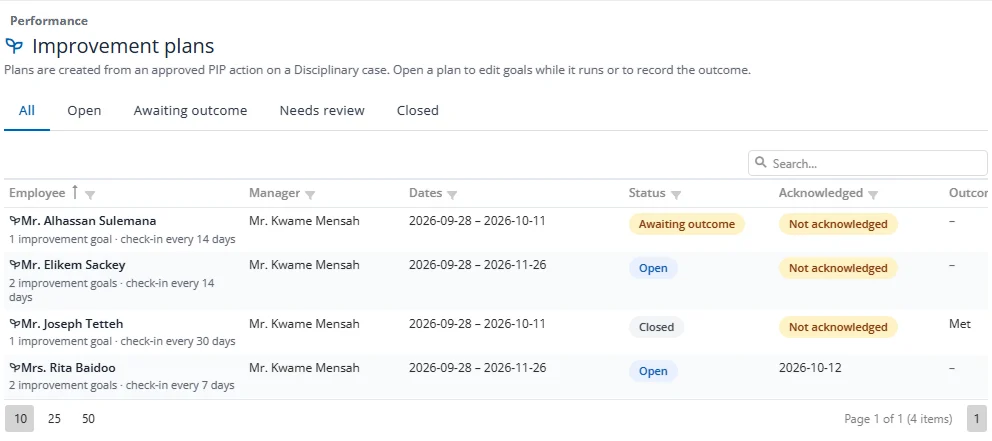Click dates 2026-09-28 – 2026-11-26 for Elikem Sackey

pos(477,265)
